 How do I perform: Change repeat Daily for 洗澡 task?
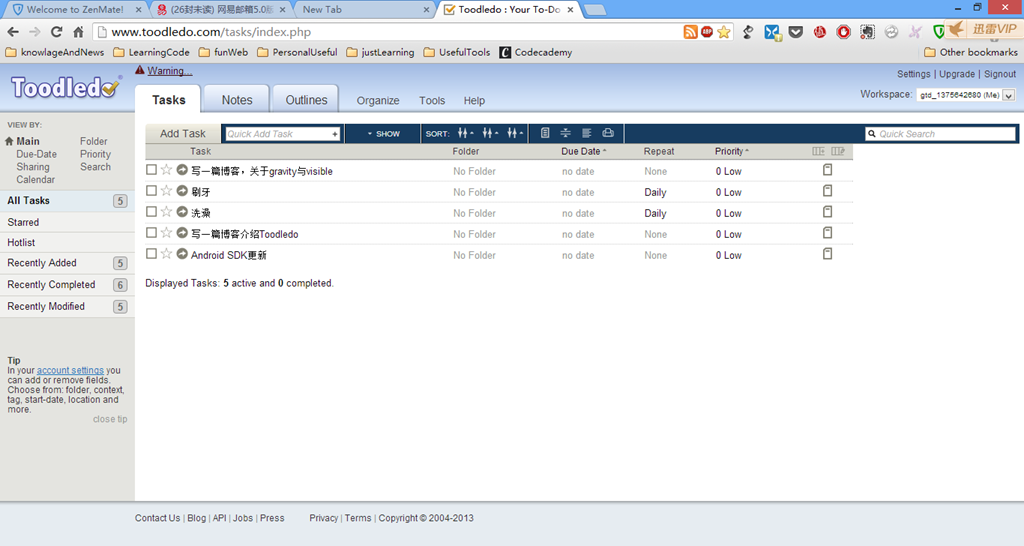655,213
